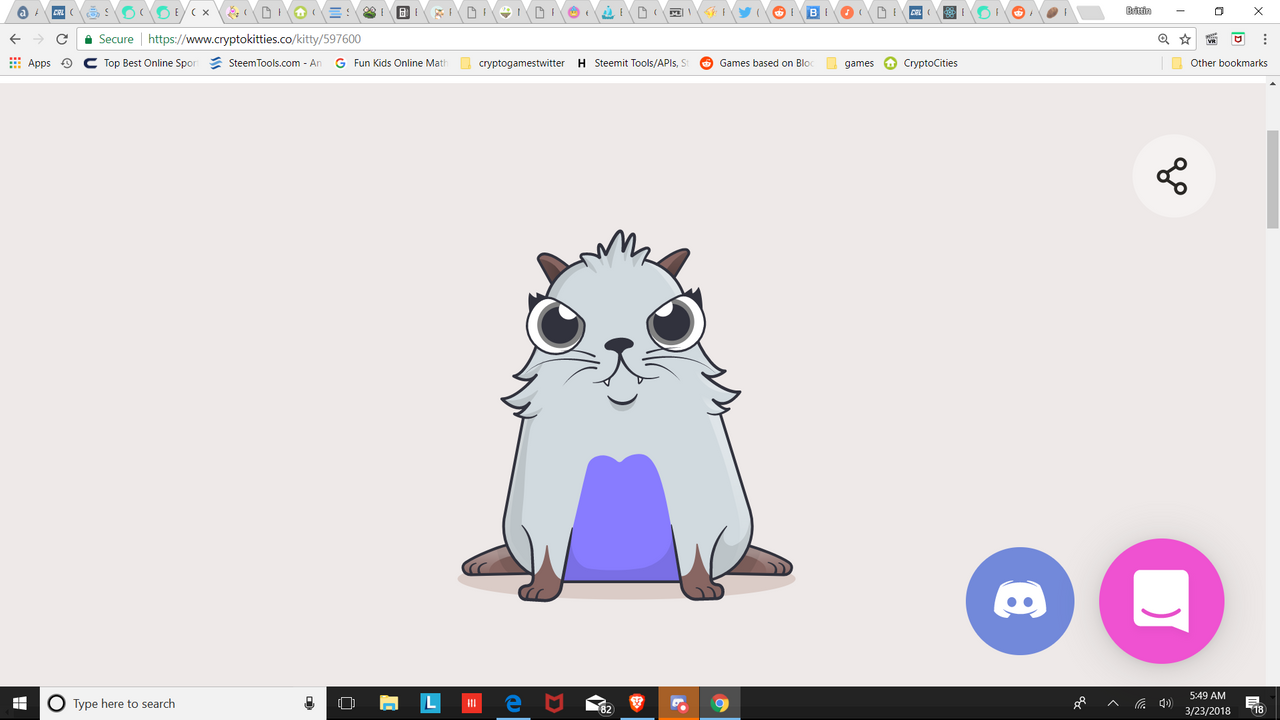
Task: Reload the page with the refresh icon
Action: 62,39
